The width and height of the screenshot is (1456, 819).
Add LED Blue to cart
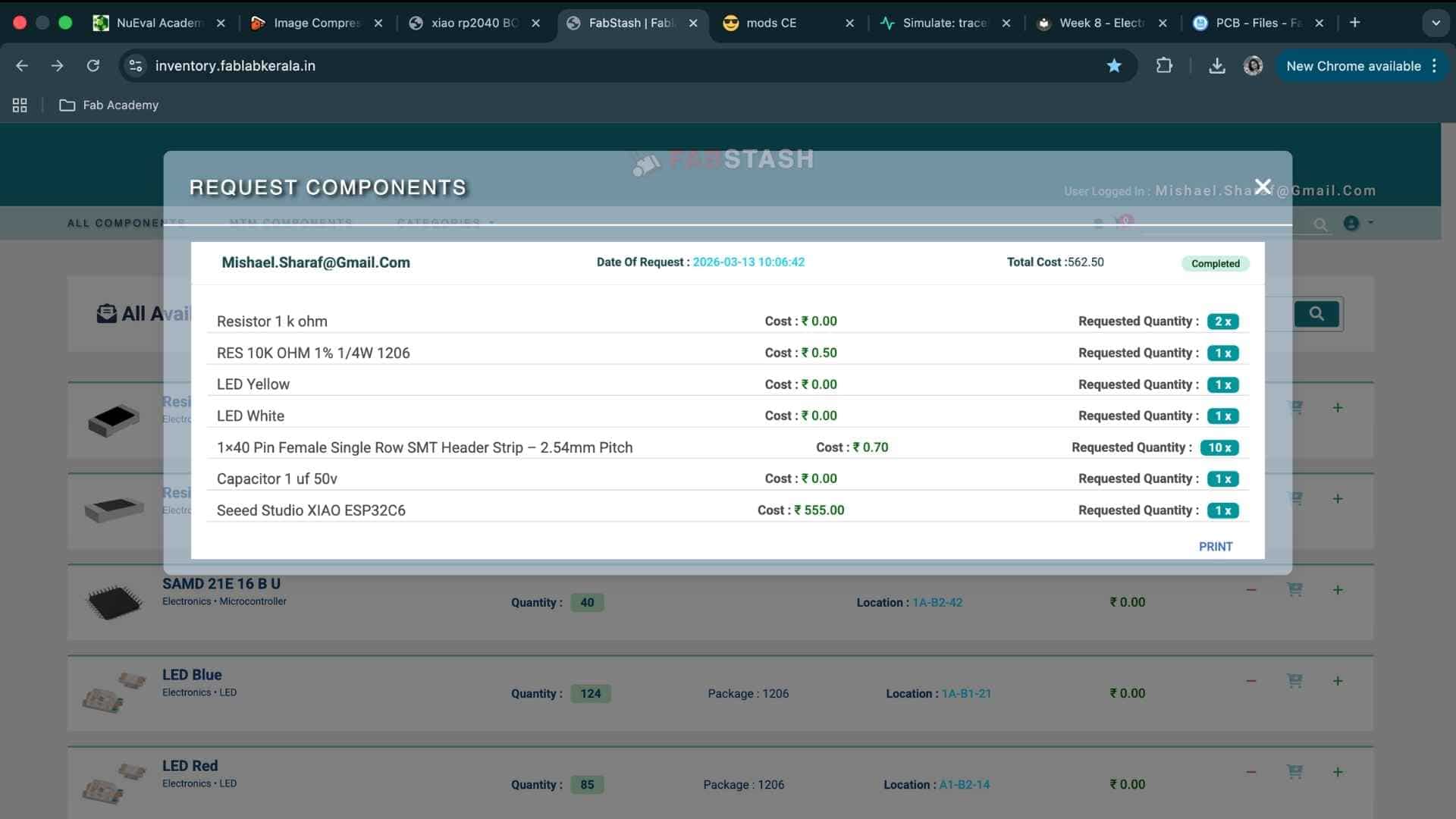click(x=1294, y=681)
